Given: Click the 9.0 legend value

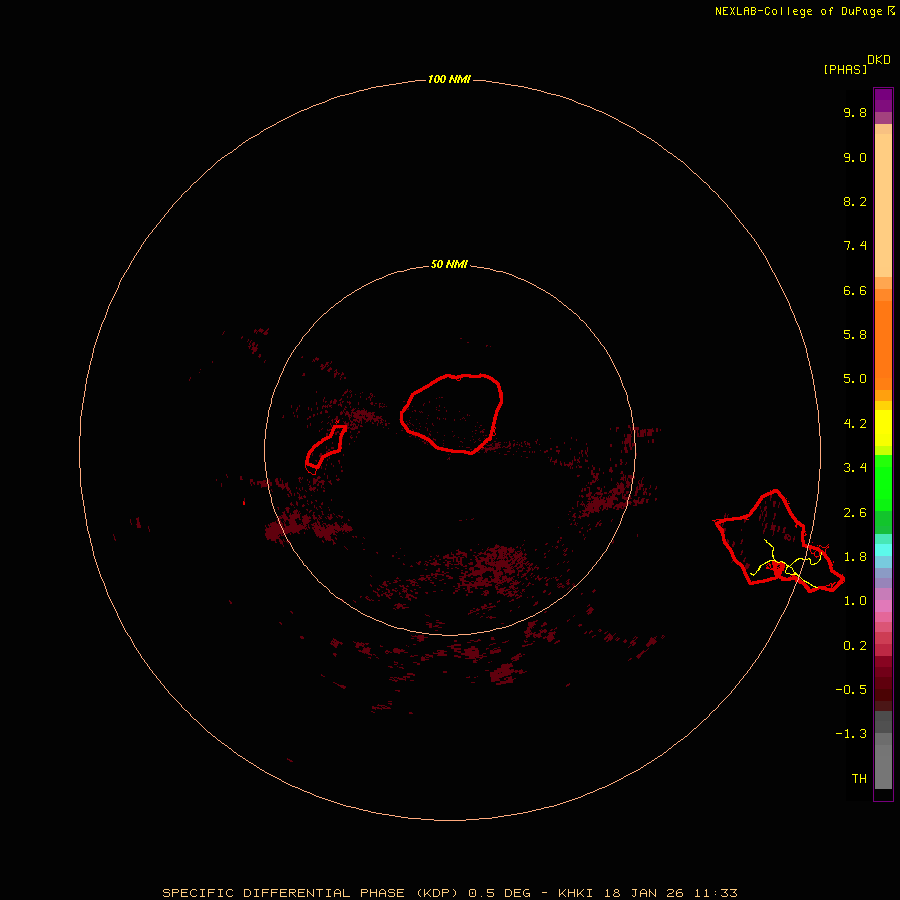Looking at the screenshot, I should click(x=855, y=157).
